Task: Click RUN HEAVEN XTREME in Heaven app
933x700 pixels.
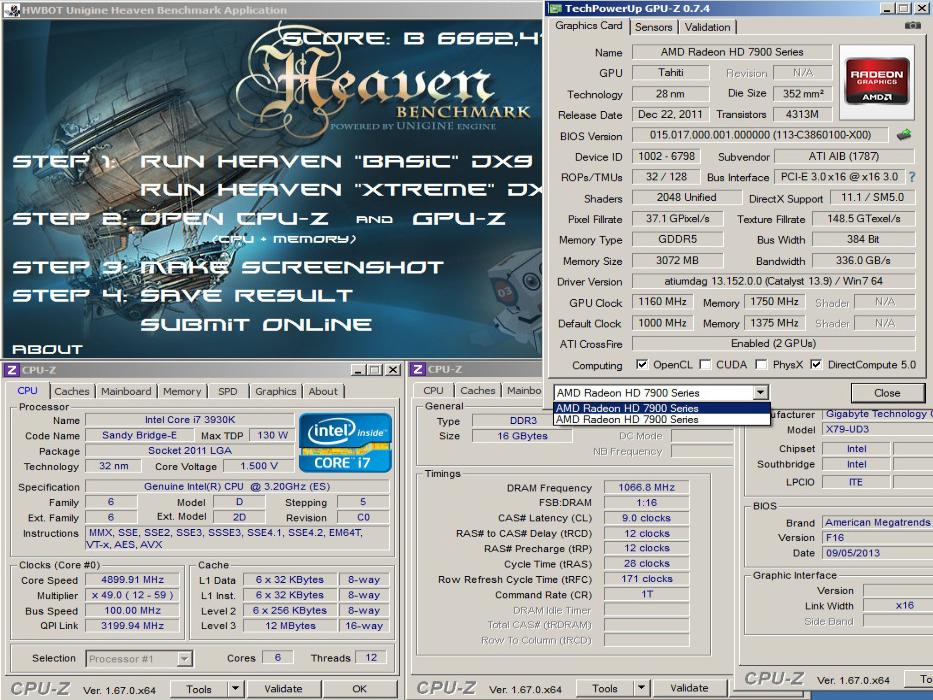Action: [x=341, y=190]
